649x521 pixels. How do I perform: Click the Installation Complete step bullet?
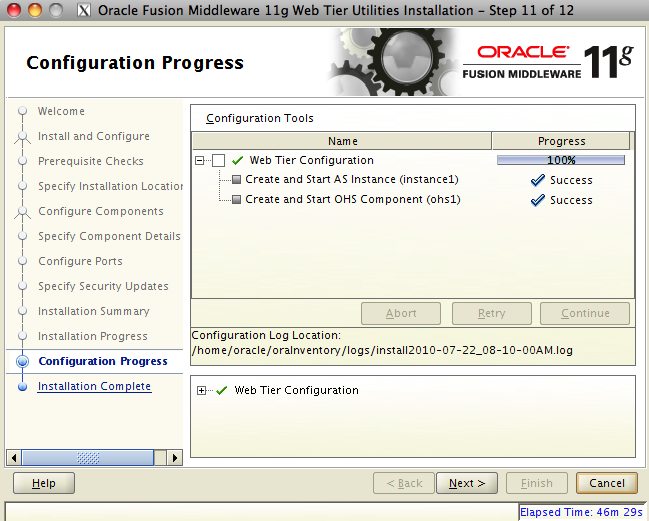point(22,387)
